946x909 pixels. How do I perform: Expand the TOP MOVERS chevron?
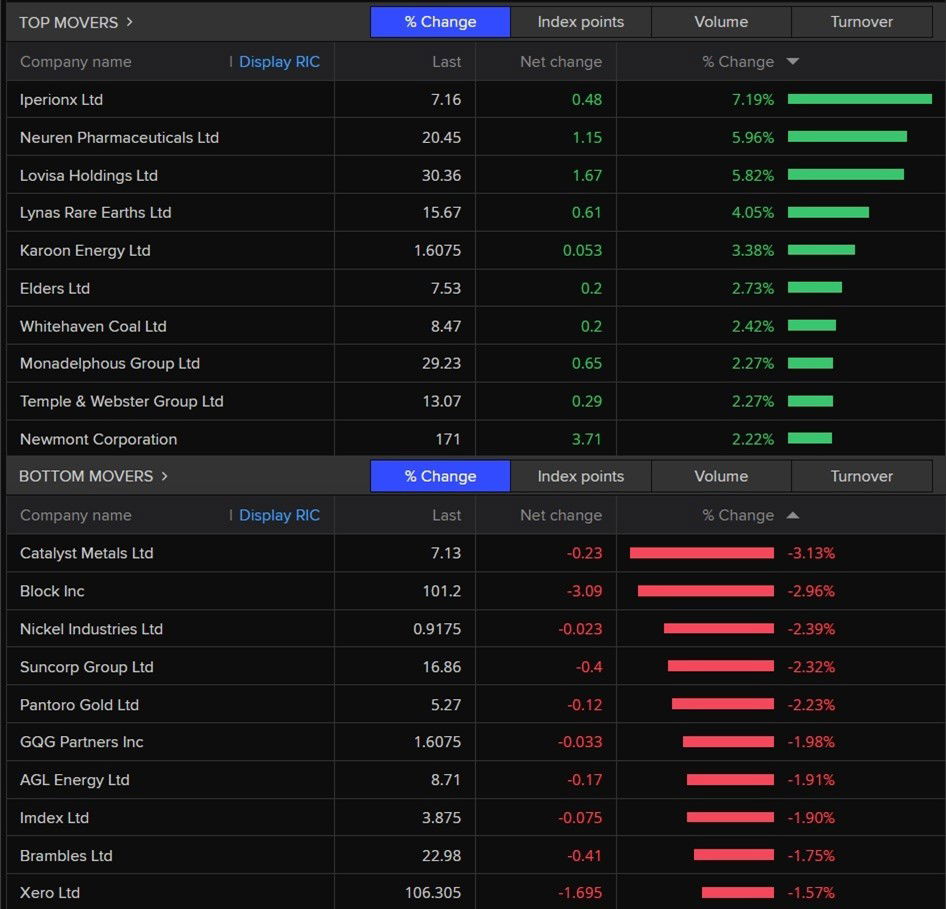click(130, 22)
